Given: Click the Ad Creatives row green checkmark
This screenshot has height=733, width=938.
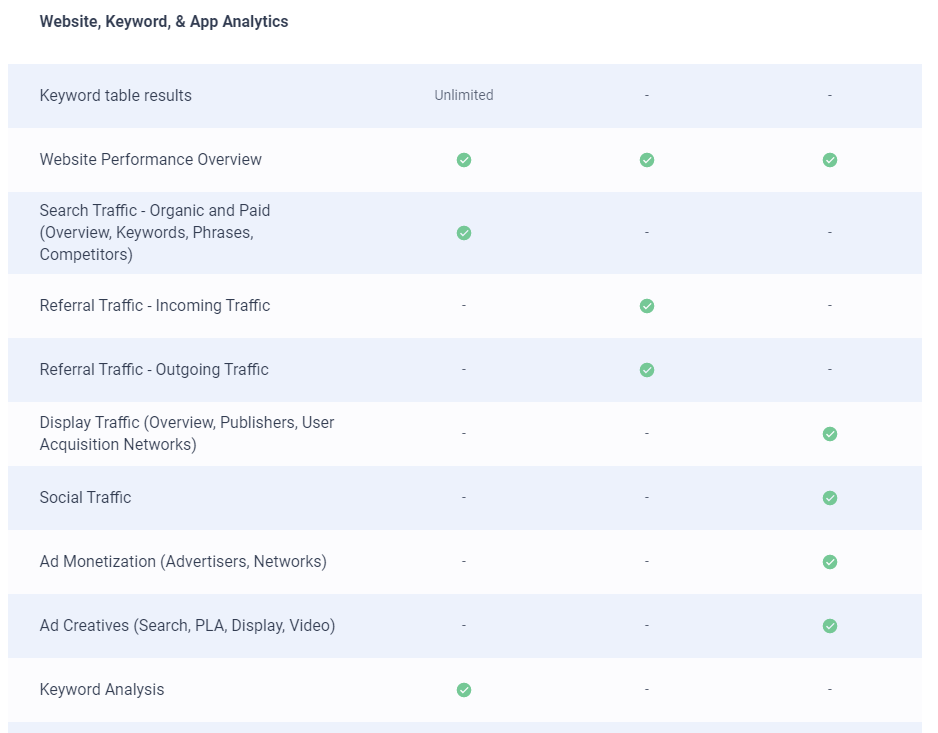Looking at the screenshot, I should 829,626.
